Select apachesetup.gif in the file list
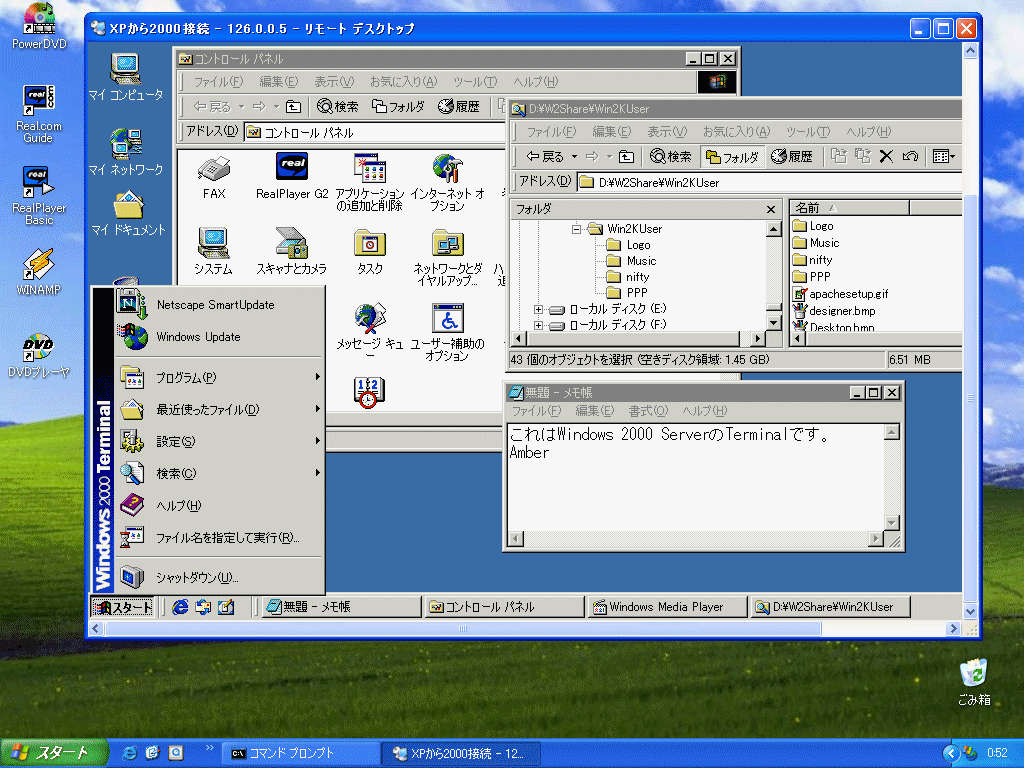Screen dimensions: 1024x768 [840, 295]
